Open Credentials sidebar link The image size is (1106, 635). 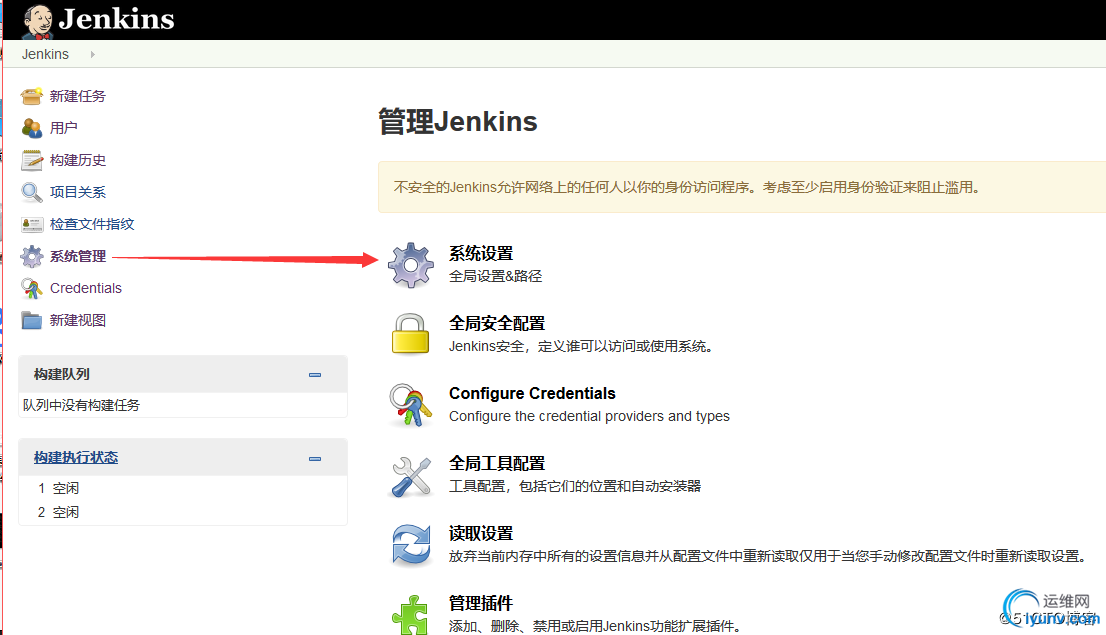(86, 288)
